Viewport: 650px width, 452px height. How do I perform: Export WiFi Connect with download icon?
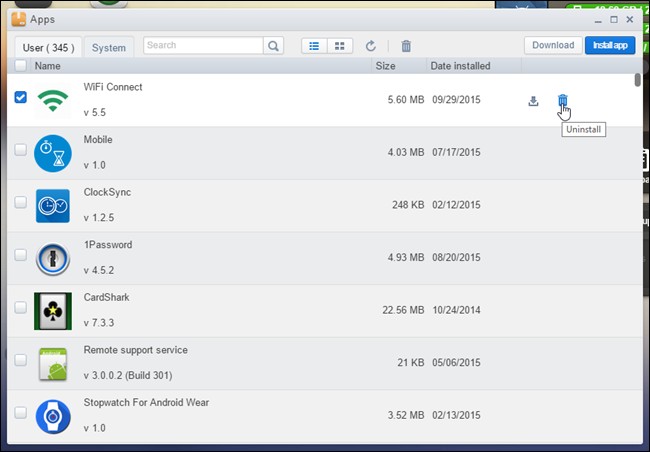[x=534, y=101]
